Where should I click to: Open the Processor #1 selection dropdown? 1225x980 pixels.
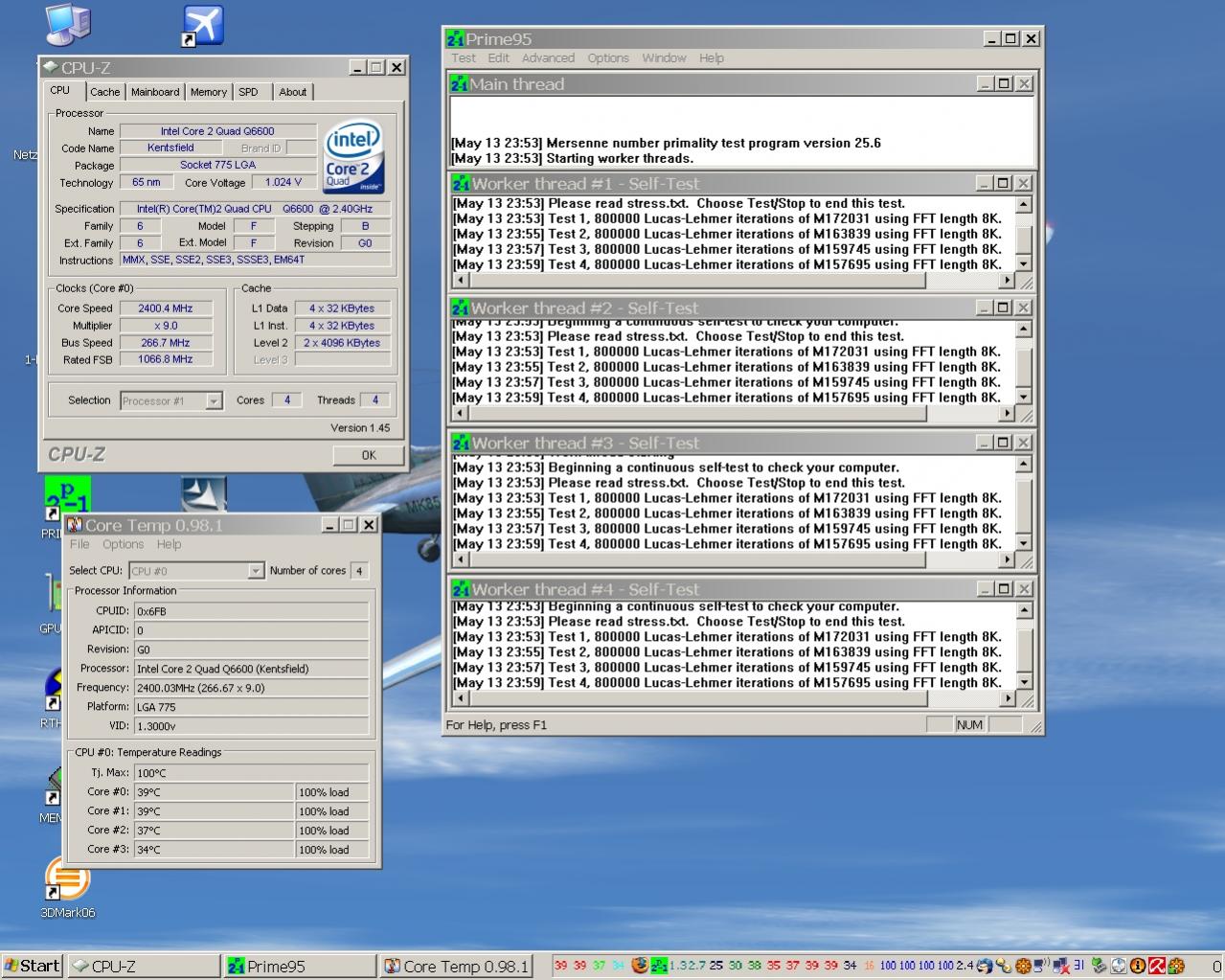tap(214, 401)
